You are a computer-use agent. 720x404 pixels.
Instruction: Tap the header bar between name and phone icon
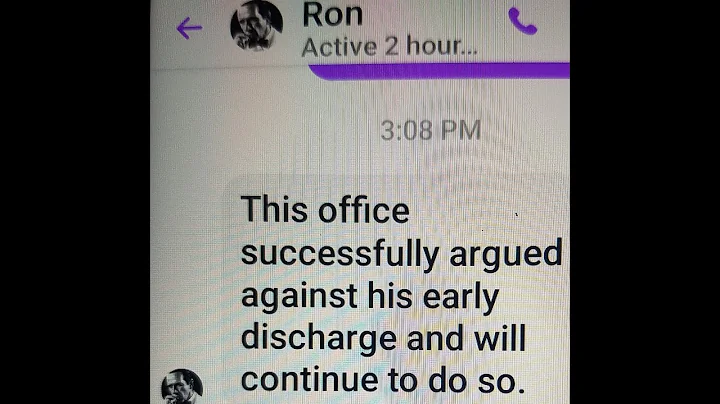click(x=436, y=18)
